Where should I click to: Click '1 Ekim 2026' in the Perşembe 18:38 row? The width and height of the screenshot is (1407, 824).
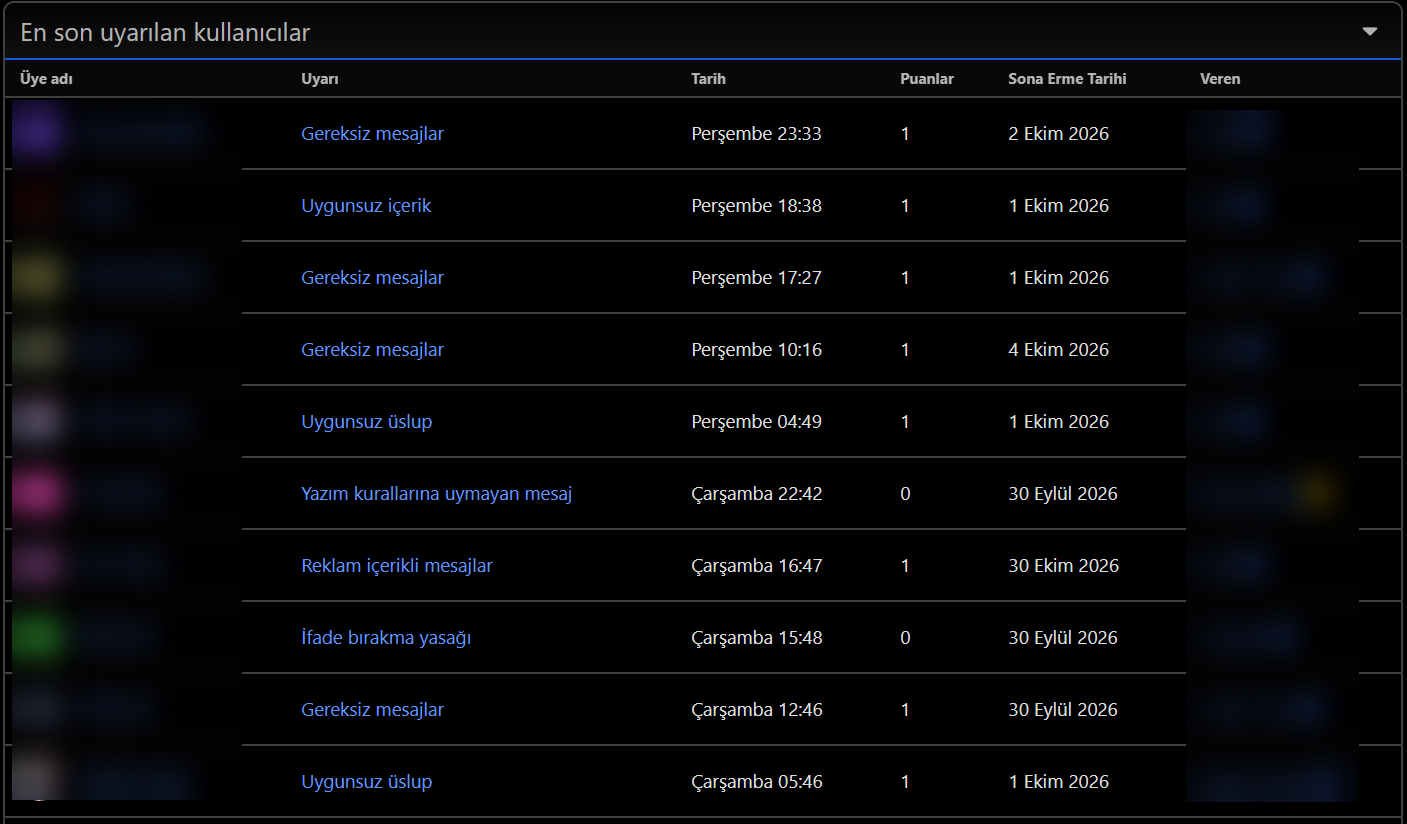tap(1058, 206)
